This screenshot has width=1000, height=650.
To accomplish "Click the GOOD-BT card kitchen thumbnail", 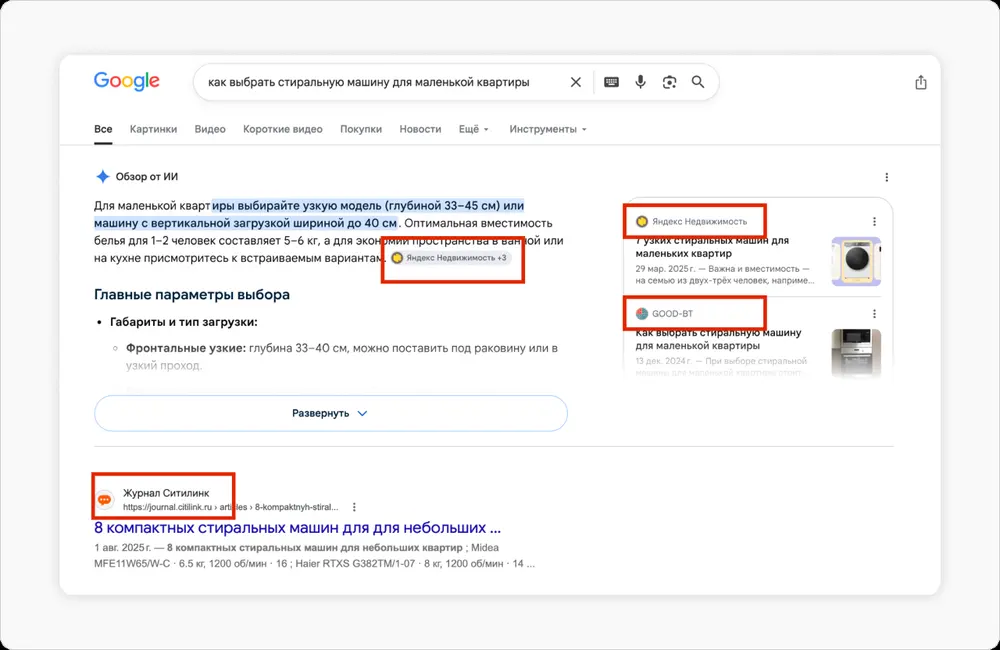I will pos(857,352).
